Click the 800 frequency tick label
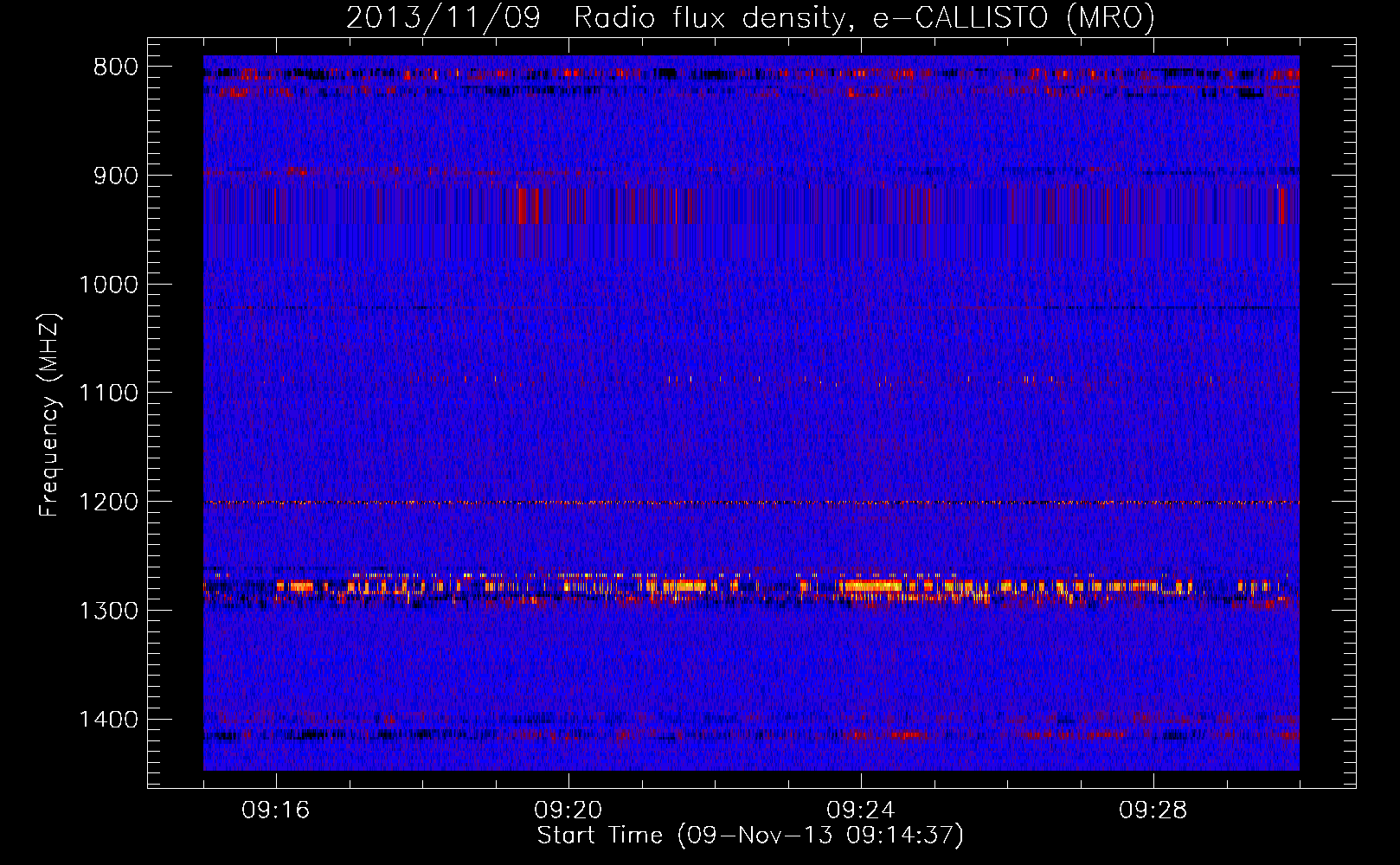 click(x=116, y=67)
